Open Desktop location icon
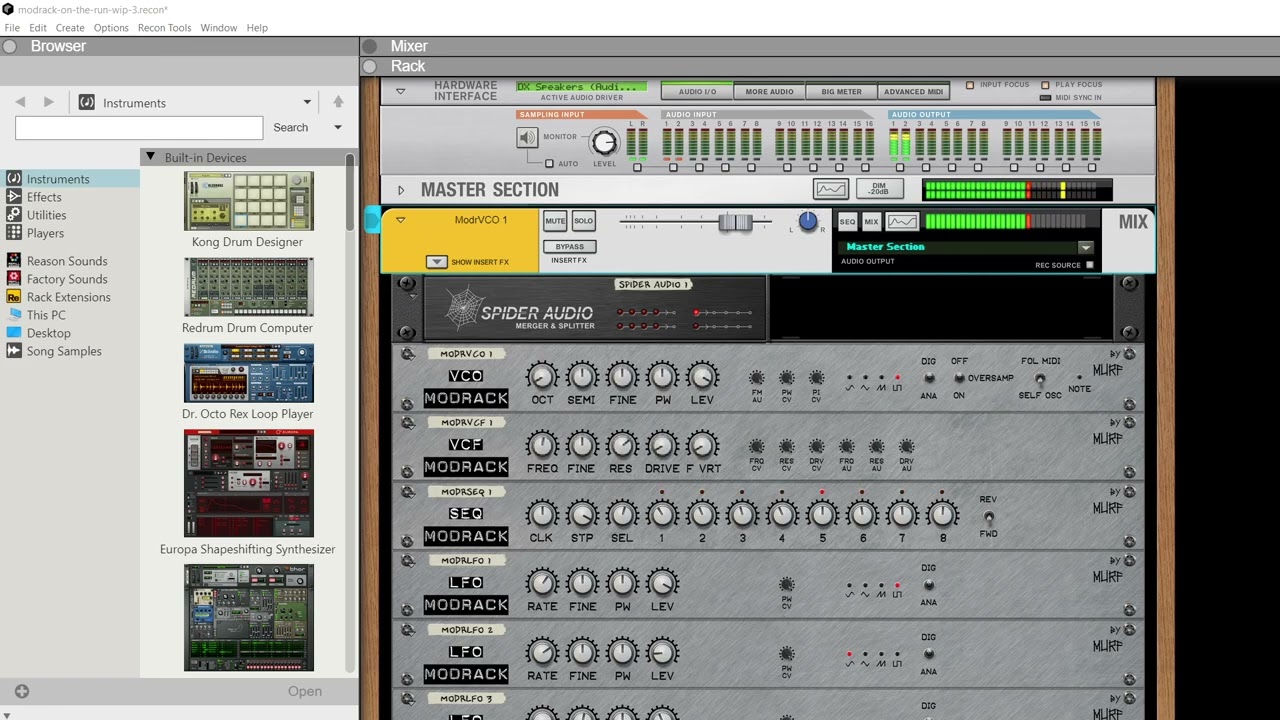 [14, 333]
